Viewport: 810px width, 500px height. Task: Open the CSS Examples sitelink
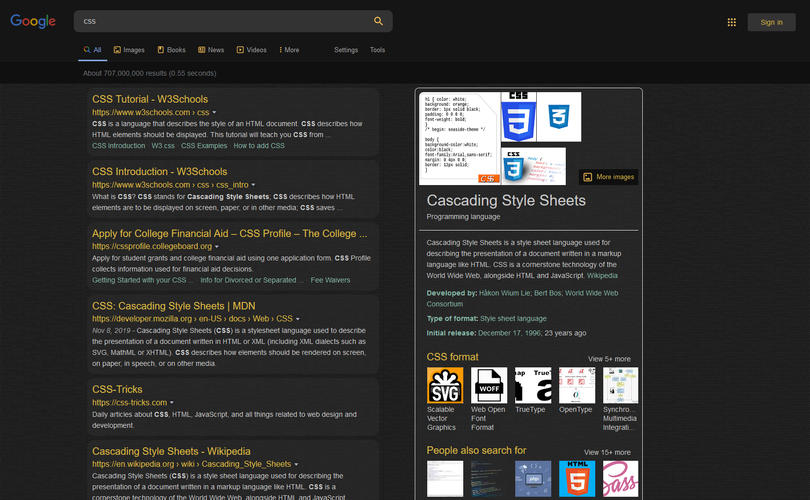point(204,146)
